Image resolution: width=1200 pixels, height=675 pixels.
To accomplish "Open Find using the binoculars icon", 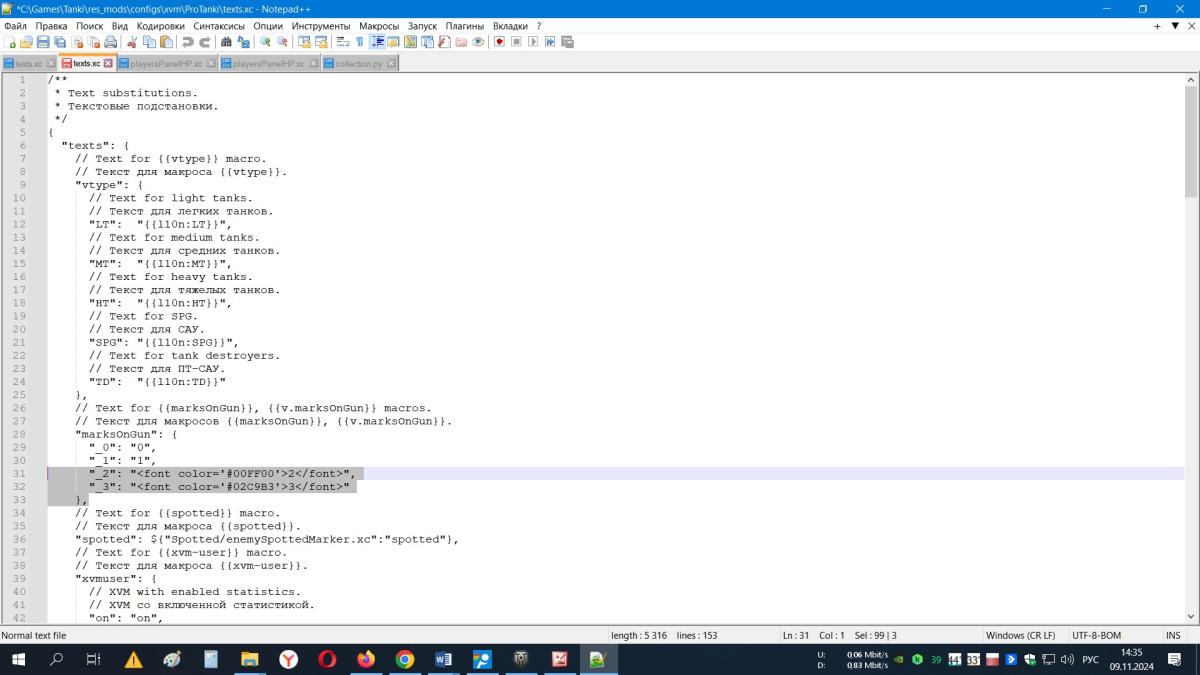I will click(226, 42).
